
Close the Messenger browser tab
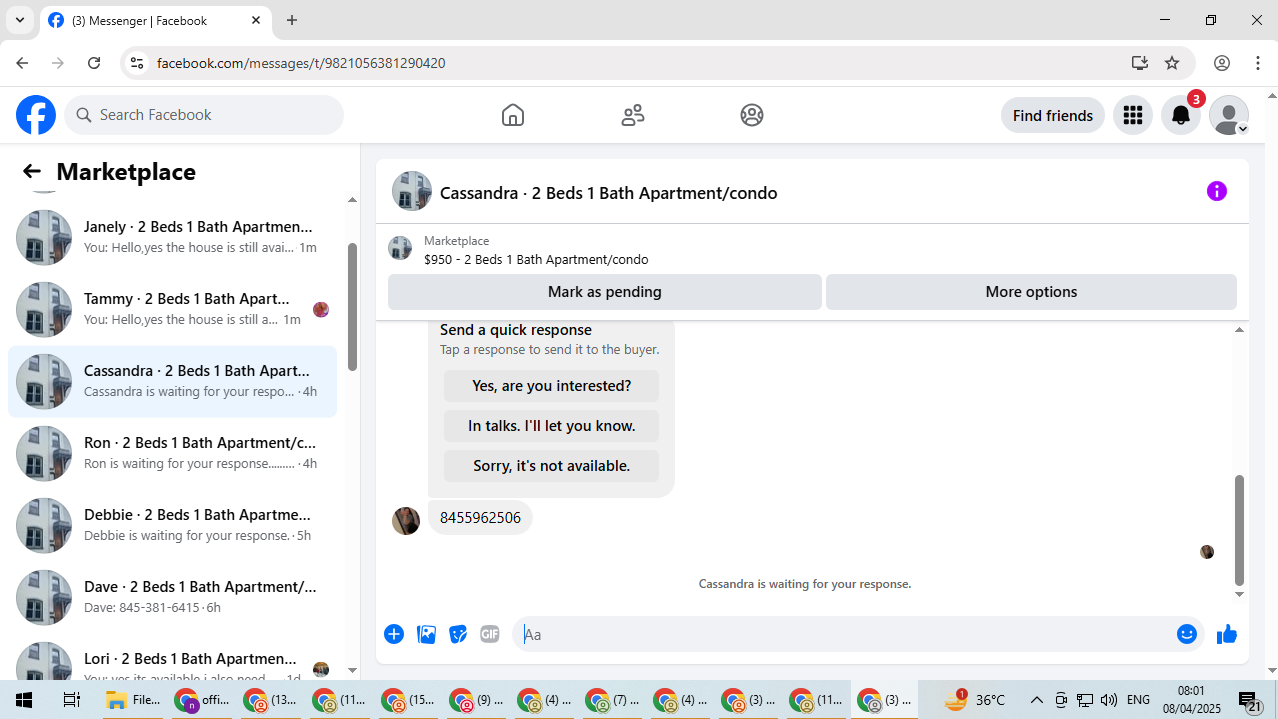(256, 20)
